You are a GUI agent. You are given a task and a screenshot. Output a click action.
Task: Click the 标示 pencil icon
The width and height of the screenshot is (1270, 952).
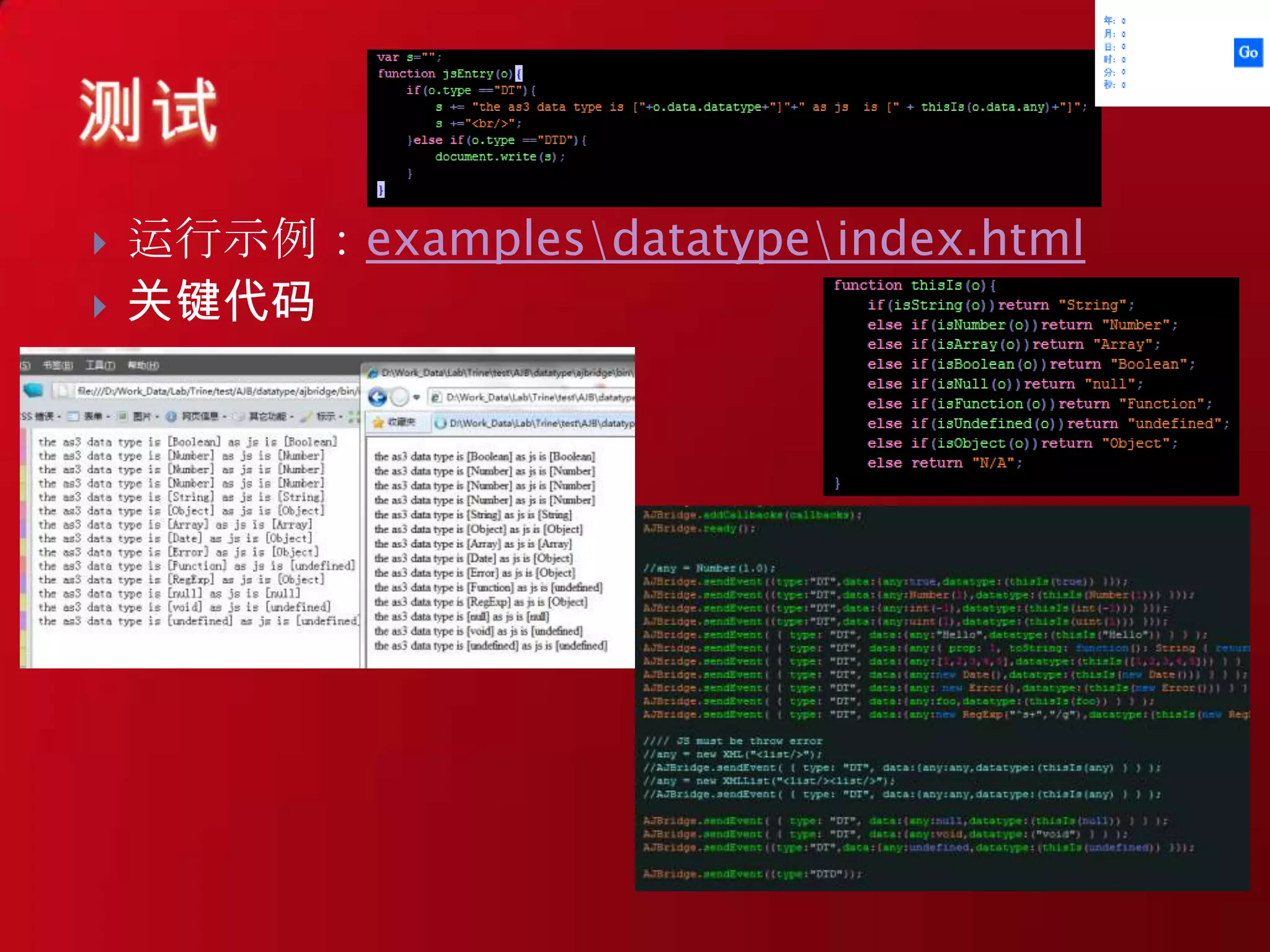tap(306, 416)
